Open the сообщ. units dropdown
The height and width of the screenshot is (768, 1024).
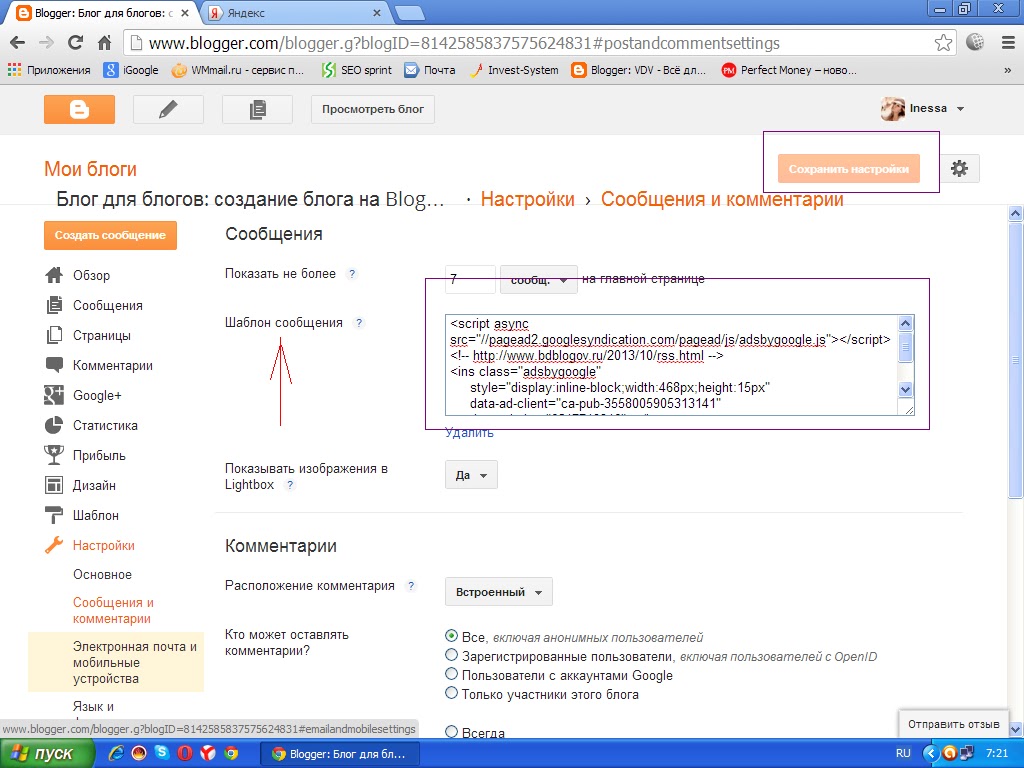click(x=539, y=280)
